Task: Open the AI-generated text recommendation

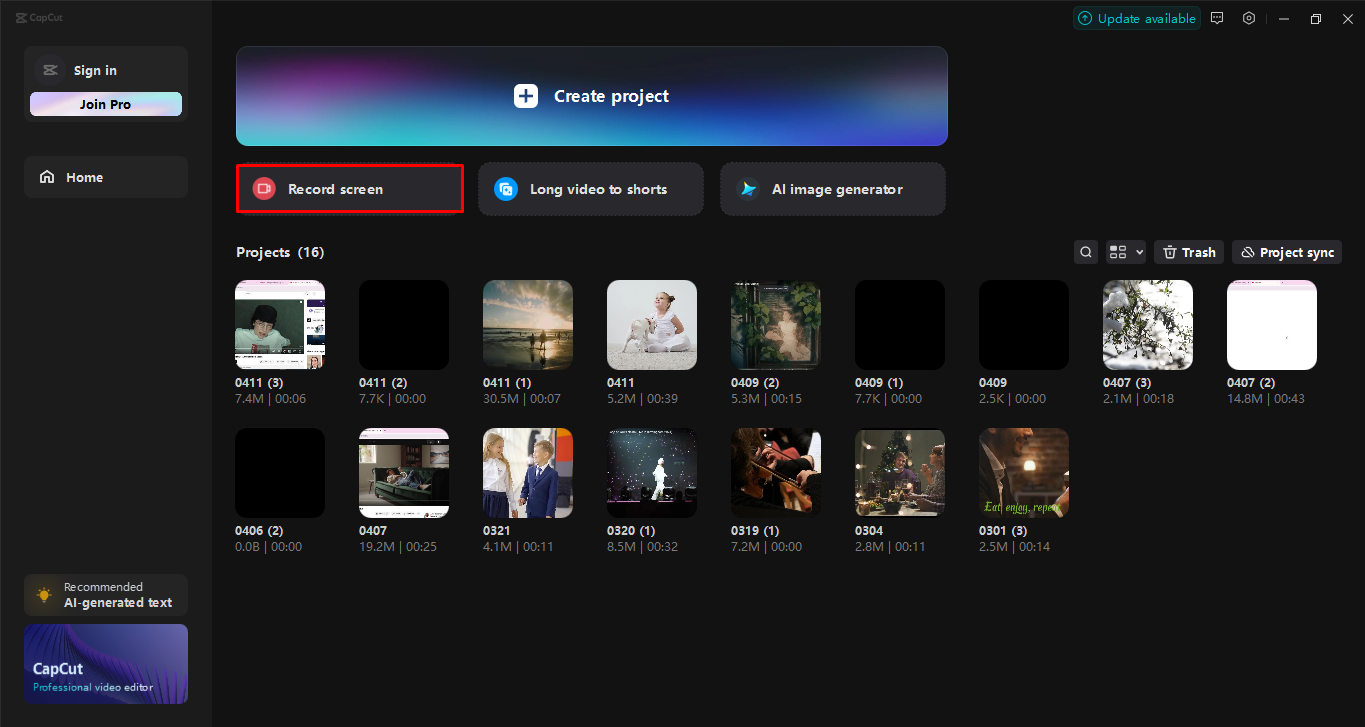Action: pos(106,595)
